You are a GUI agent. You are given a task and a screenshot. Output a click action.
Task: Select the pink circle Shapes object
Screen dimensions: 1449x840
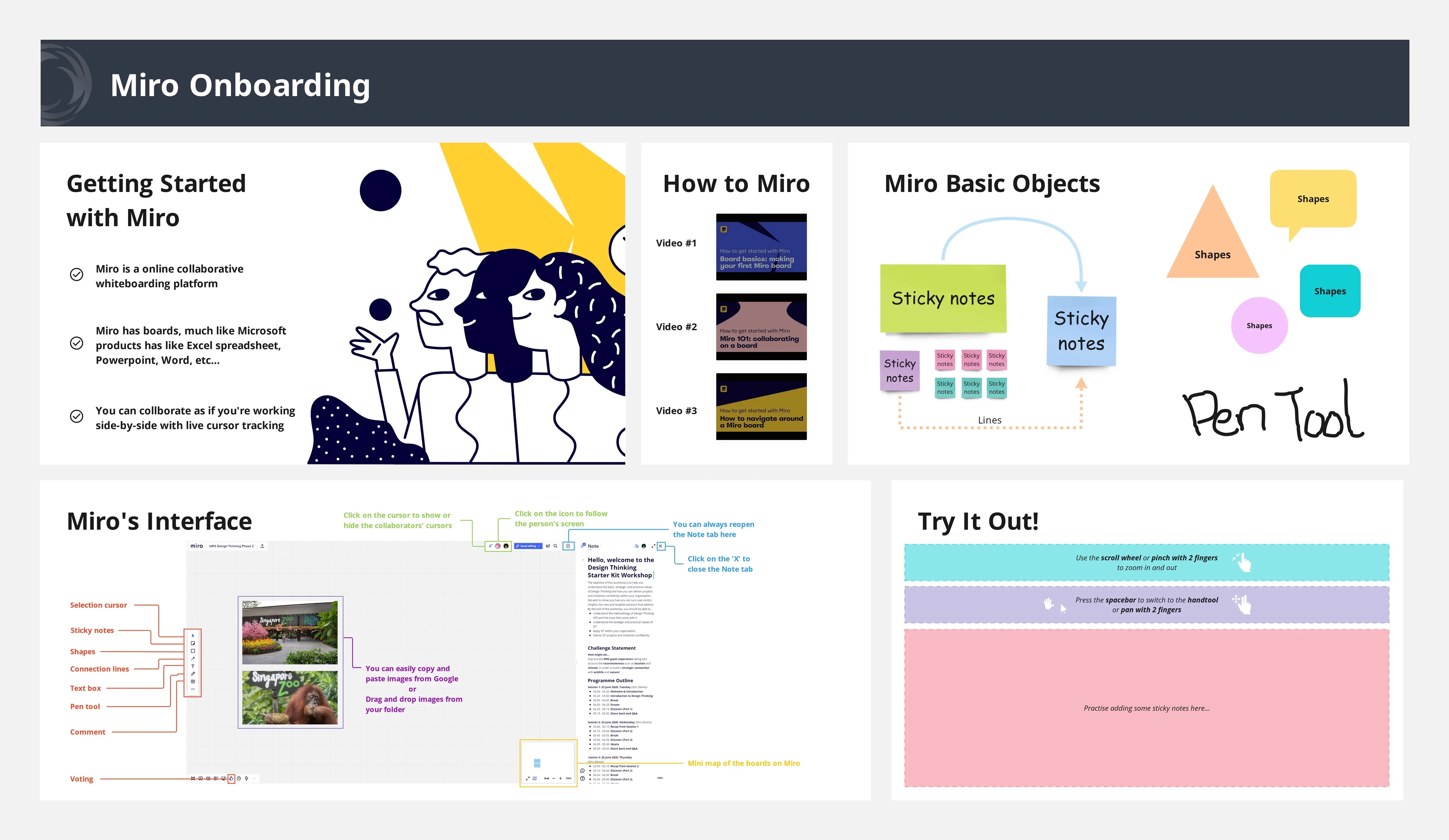(x=1259, y=325)
